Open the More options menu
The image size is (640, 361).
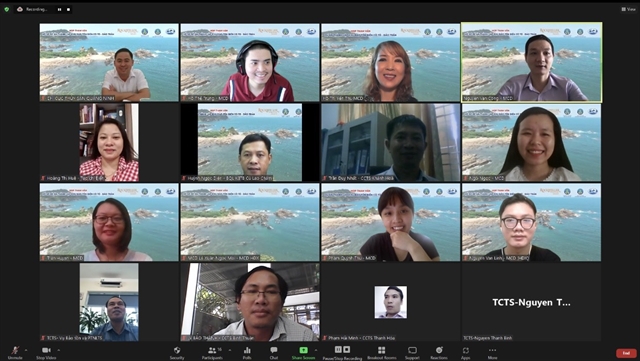coord(492,353)
